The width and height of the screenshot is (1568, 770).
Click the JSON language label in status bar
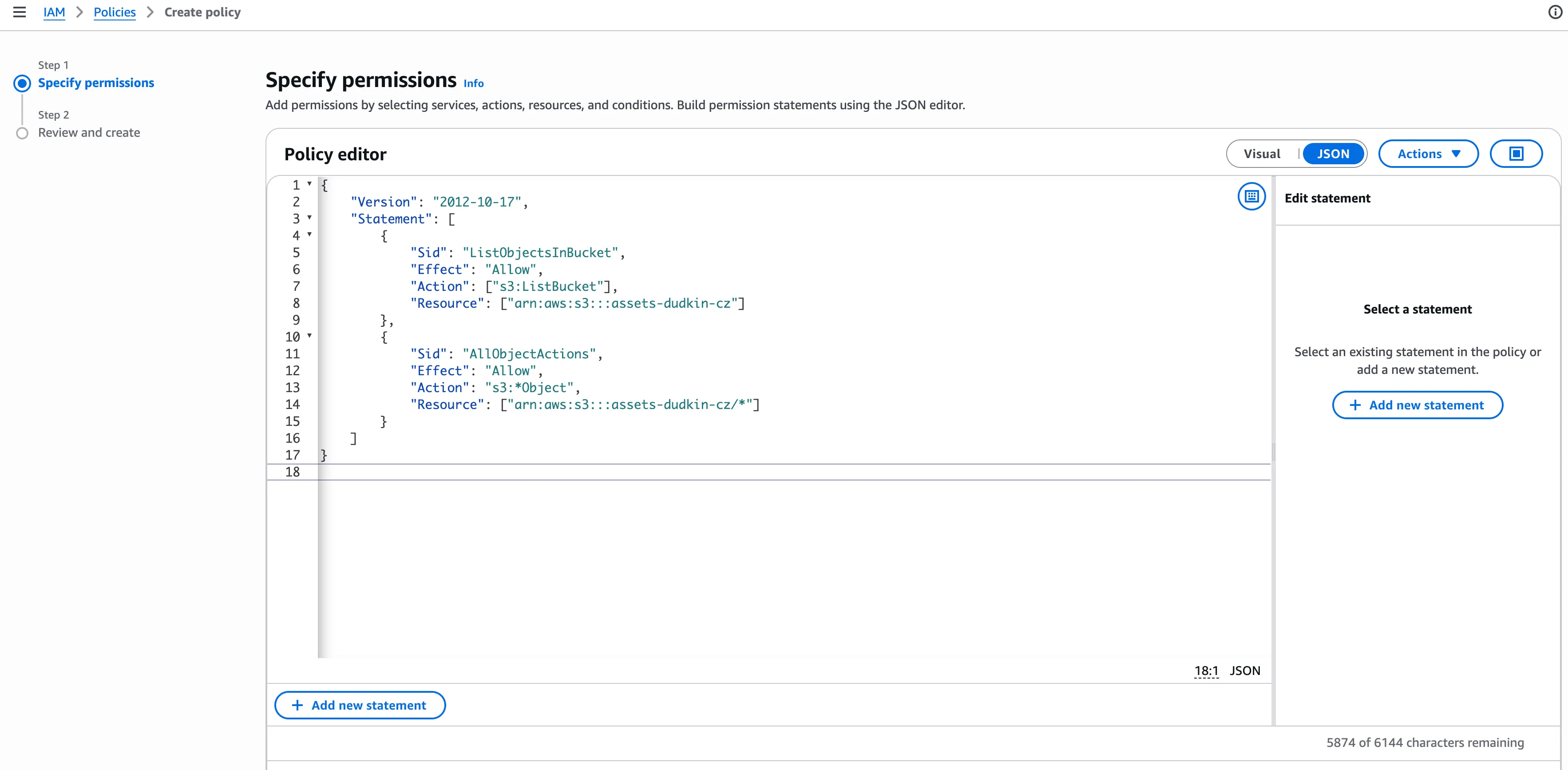[x=1245, y=671]
